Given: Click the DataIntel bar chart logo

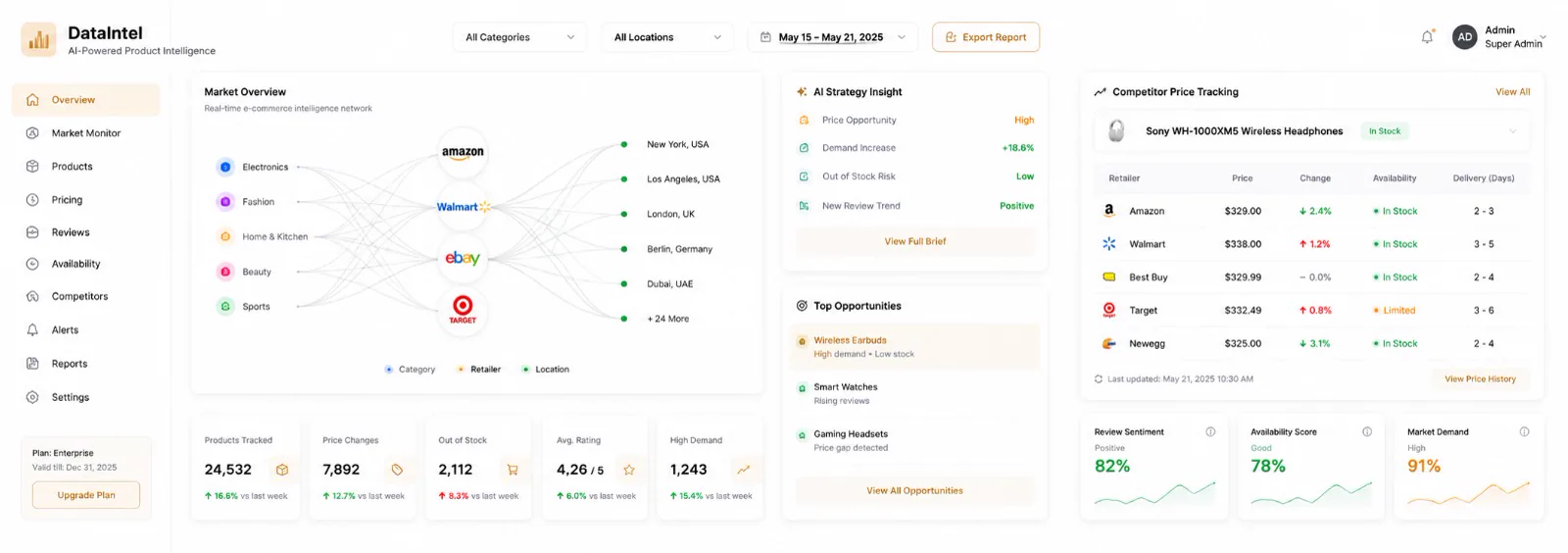Looking at the screenshot, I should click(x=38, y=39).
